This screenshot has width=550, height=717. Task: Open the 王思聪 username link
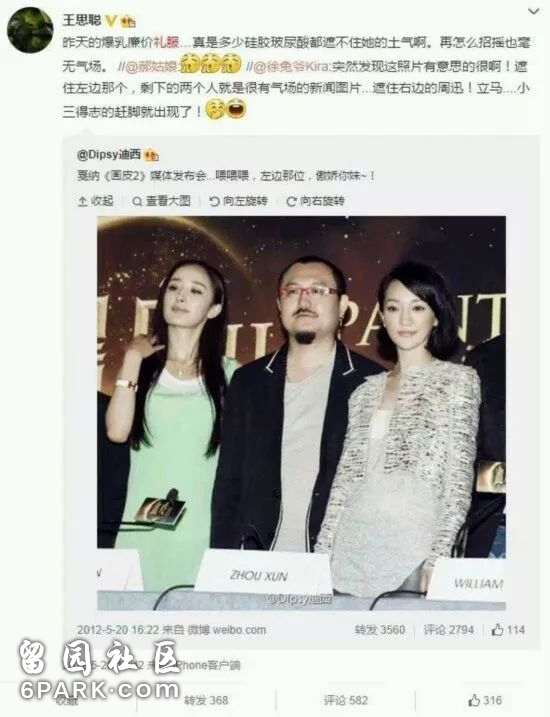tap(82, 20)
